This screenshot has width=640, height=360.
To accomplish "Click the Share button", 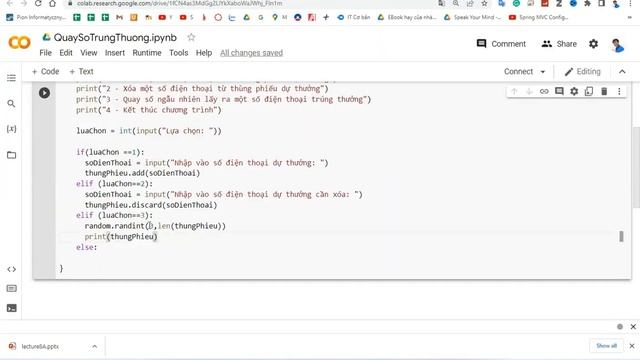I will tap(559, 44).
